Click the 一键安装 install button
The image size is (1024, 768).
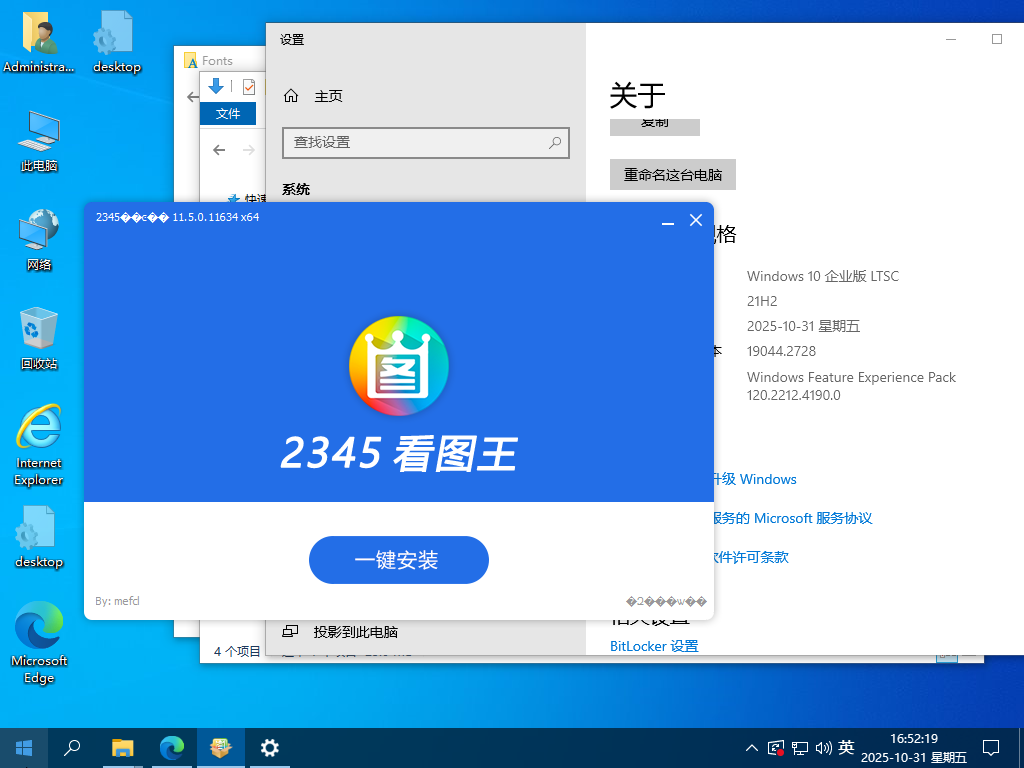click(x=398, y=560)
